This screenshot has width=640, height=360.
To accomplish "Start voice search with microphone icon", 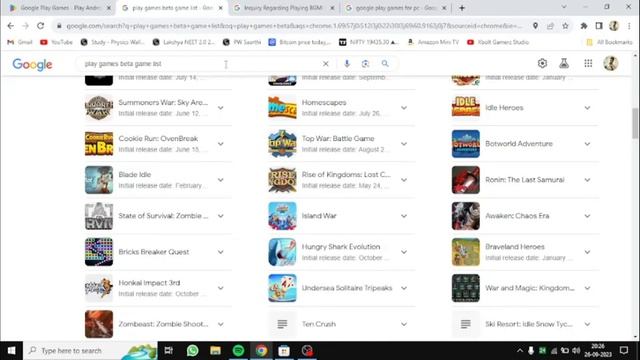I will (x=347, y=64).
